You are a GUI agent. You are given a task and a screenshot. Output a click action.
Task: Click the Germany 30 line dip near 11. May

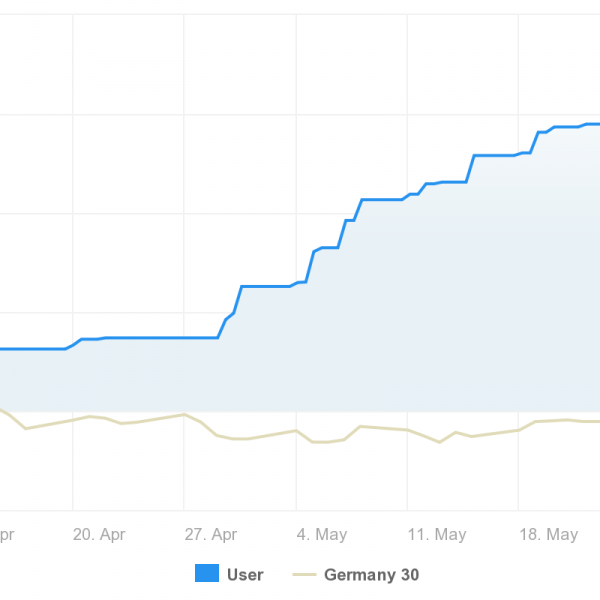(439, 441)
